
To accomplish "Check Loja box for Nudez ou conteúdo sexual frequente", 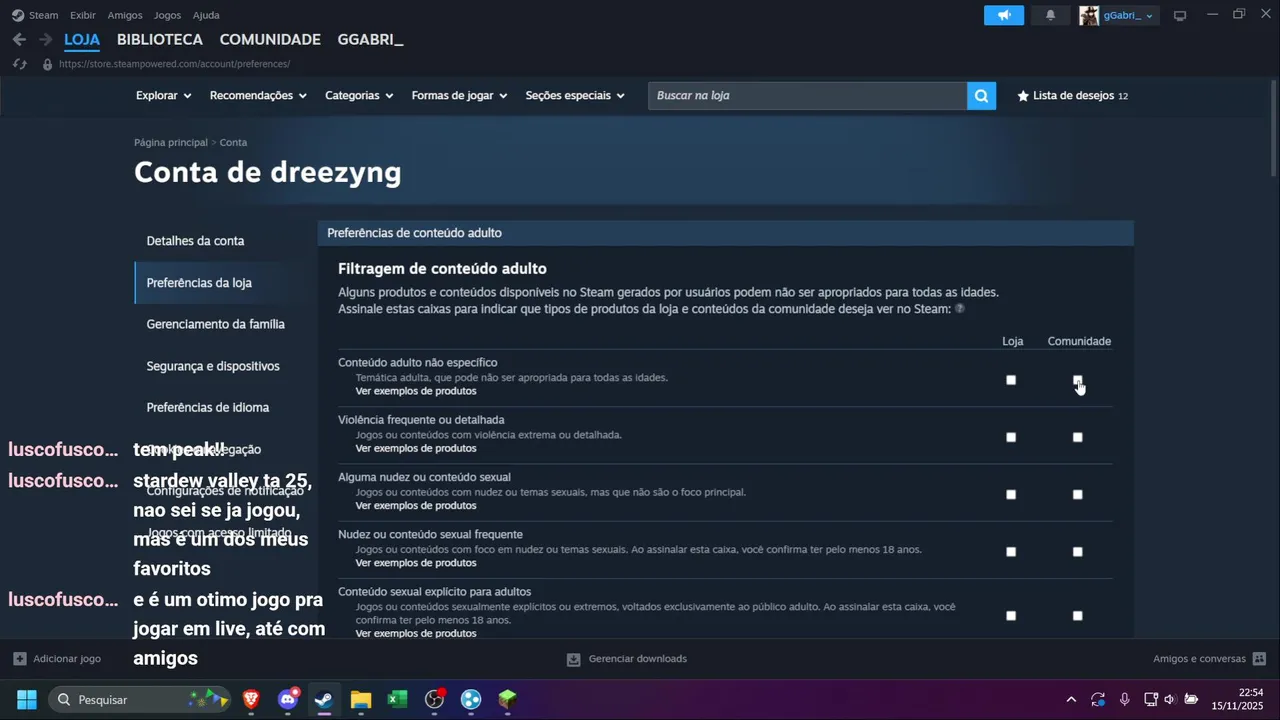I will pyautogui.click(x=1011, y=551).
